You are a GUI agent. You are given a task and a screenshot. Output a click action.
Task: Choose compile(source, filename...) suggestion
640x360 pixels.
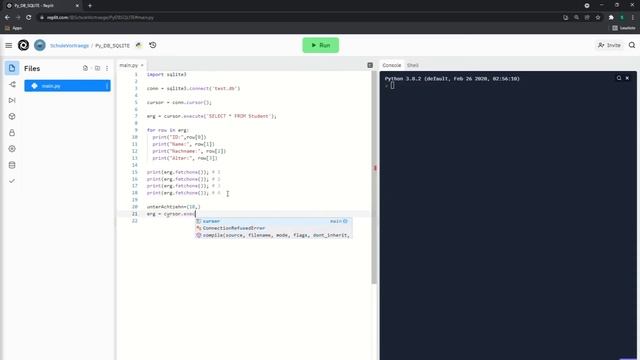273,235
